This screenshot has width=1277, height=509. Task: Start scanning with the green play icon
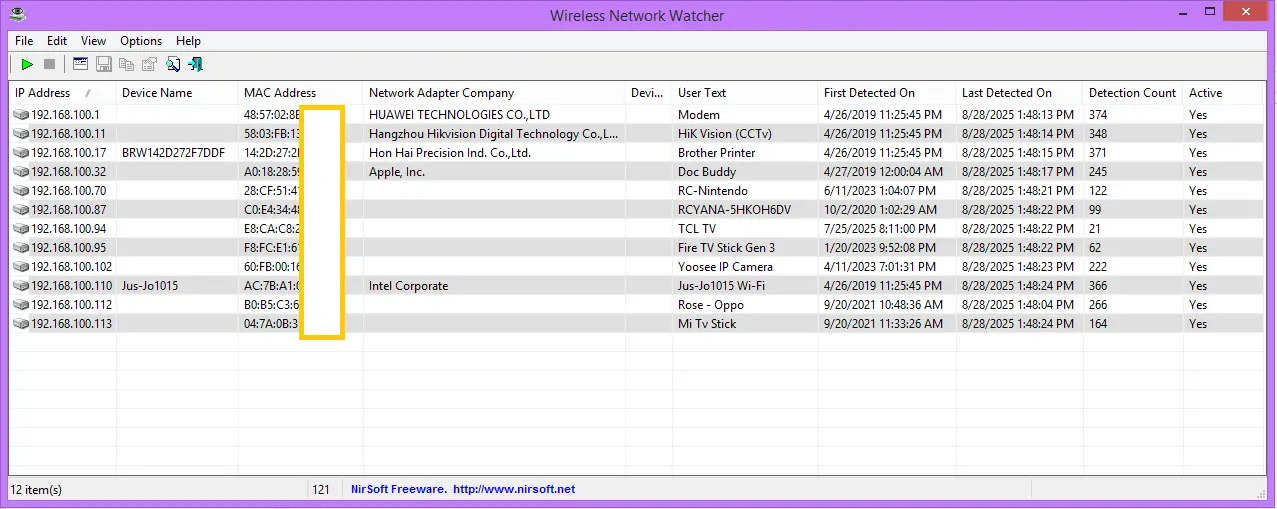[x=27, y=64]
